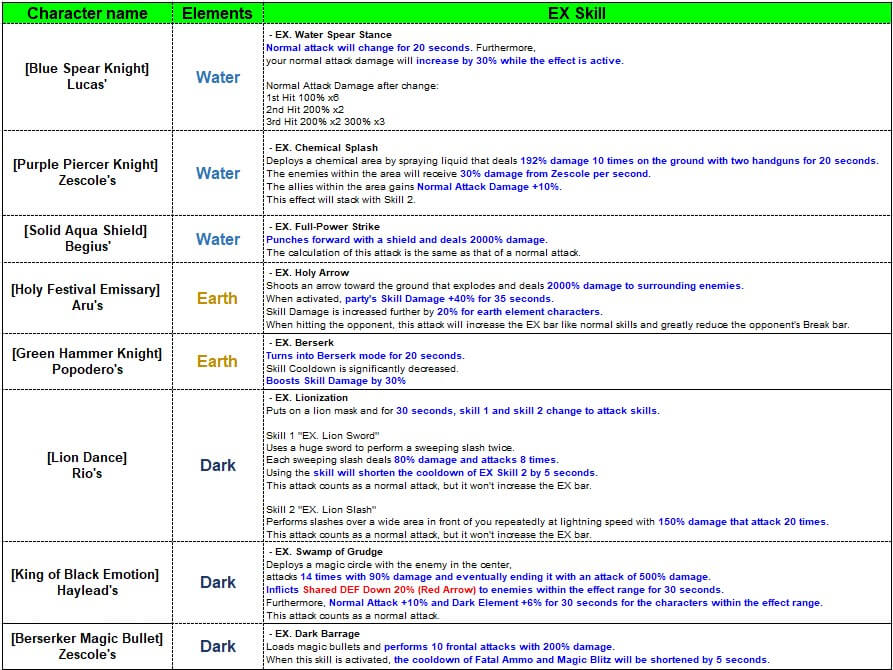Screen dimensions: 893x670
Task: Select the Lion Dance Rio's cell
Action: 87,465
